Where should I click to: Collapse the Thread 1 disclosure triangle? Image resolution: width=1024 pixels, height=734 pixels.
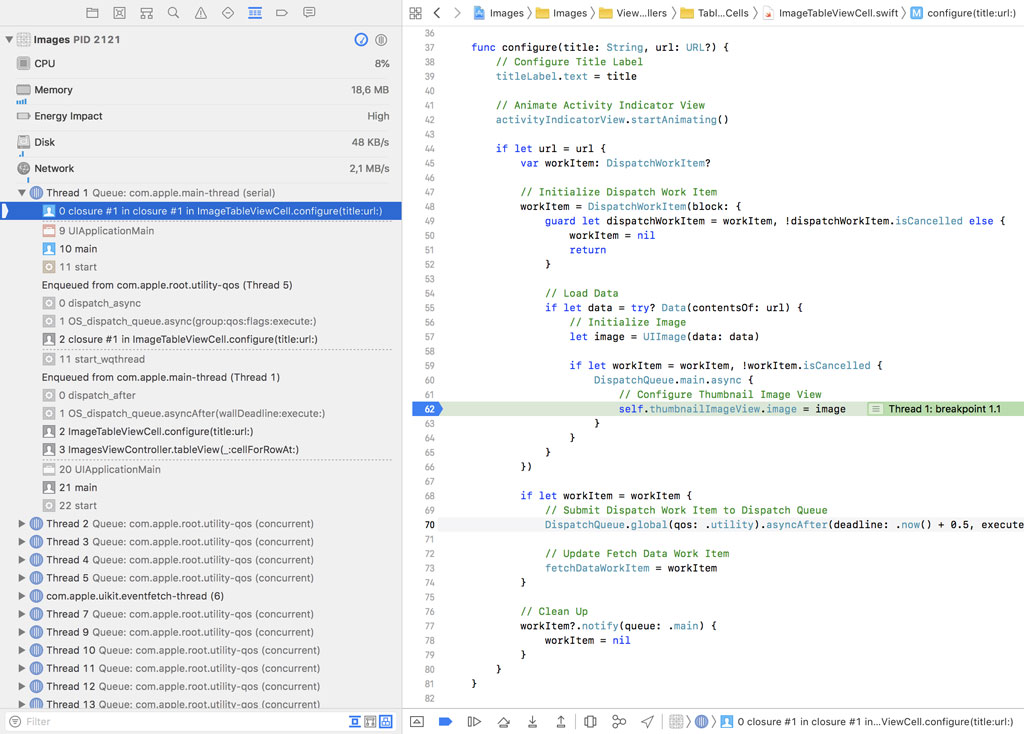[x=22, y=193]
